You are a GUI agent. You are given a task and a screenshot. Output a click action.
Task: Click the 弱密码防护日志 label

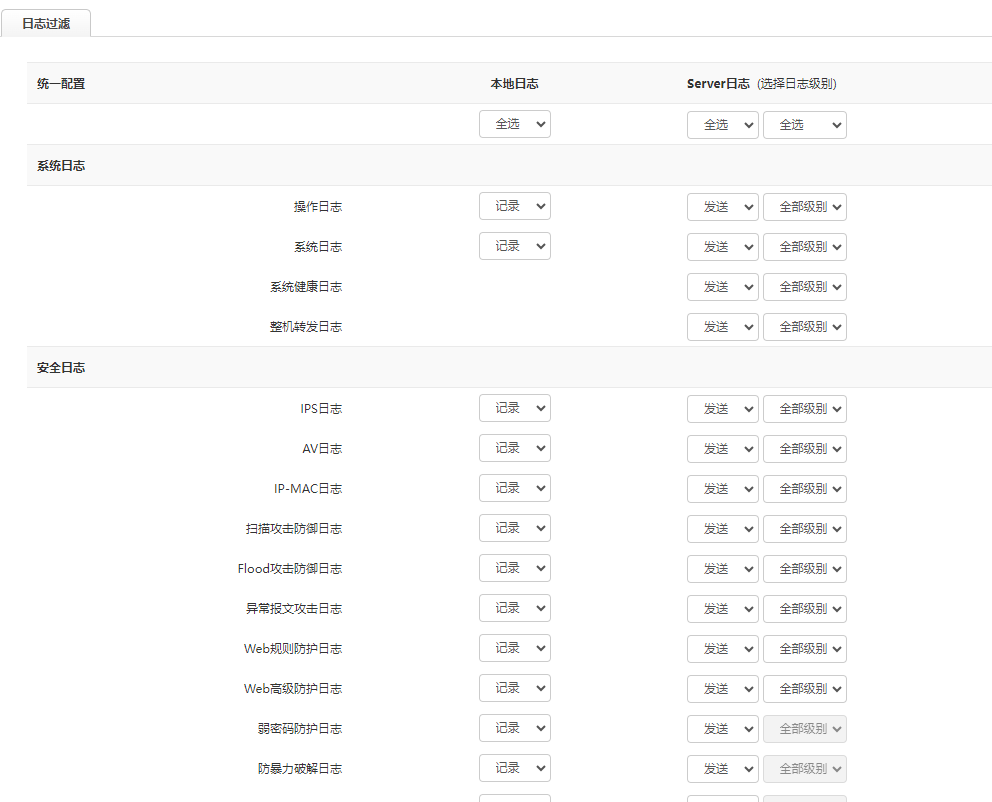(300, 729)
